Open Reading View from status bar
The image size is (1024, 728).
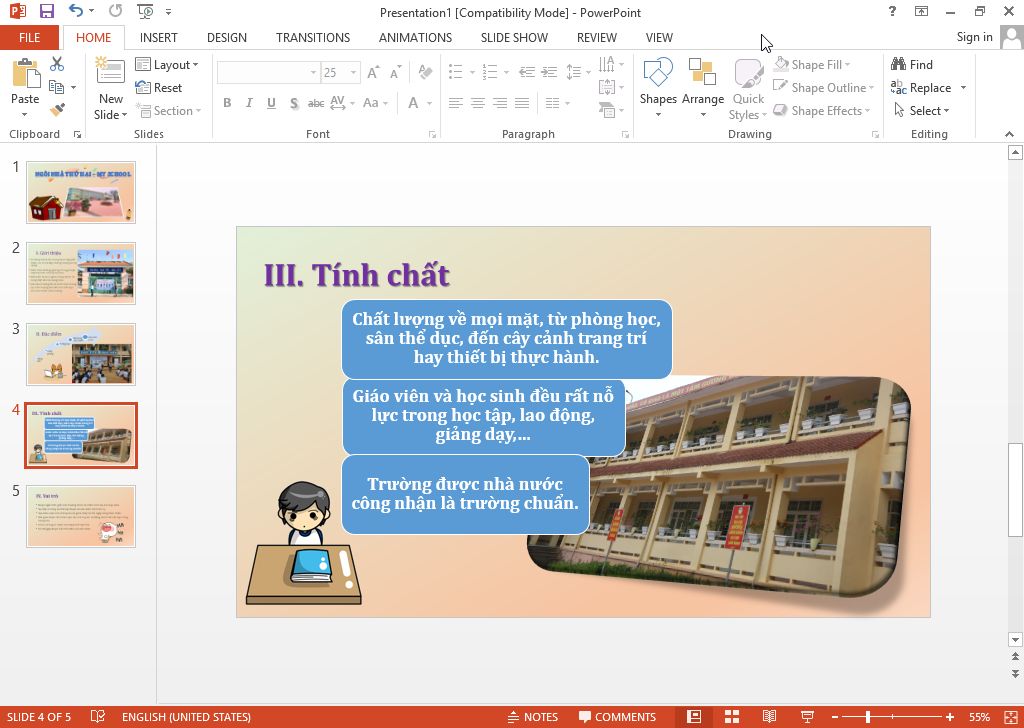769,716
